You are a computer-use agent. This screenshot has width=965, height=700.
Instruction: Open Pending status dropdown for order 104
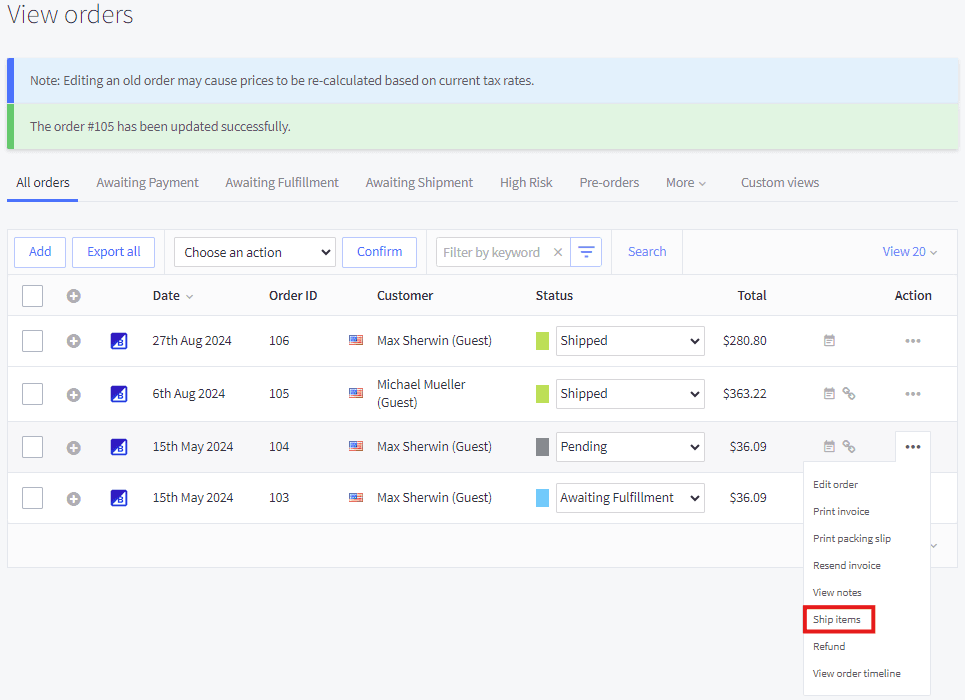coord(630,447)
